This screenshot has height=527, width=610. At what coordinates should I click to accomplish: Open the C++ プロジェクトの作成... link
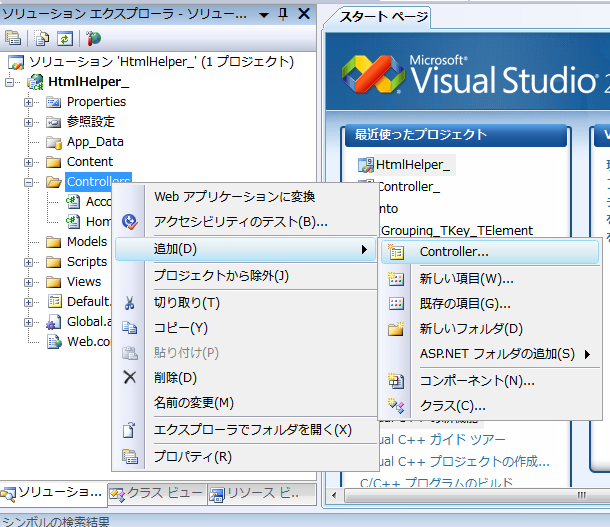click(464, 461)
